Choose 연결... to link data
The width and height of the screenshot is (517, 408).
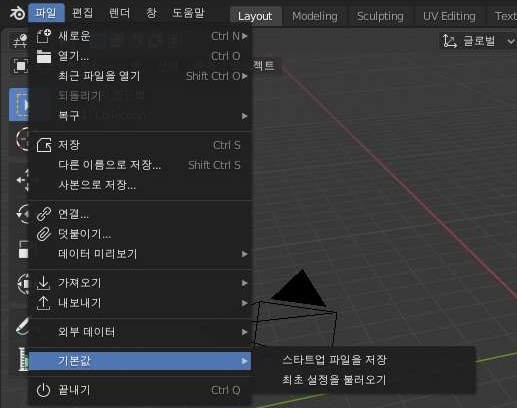tap(141, 214)
